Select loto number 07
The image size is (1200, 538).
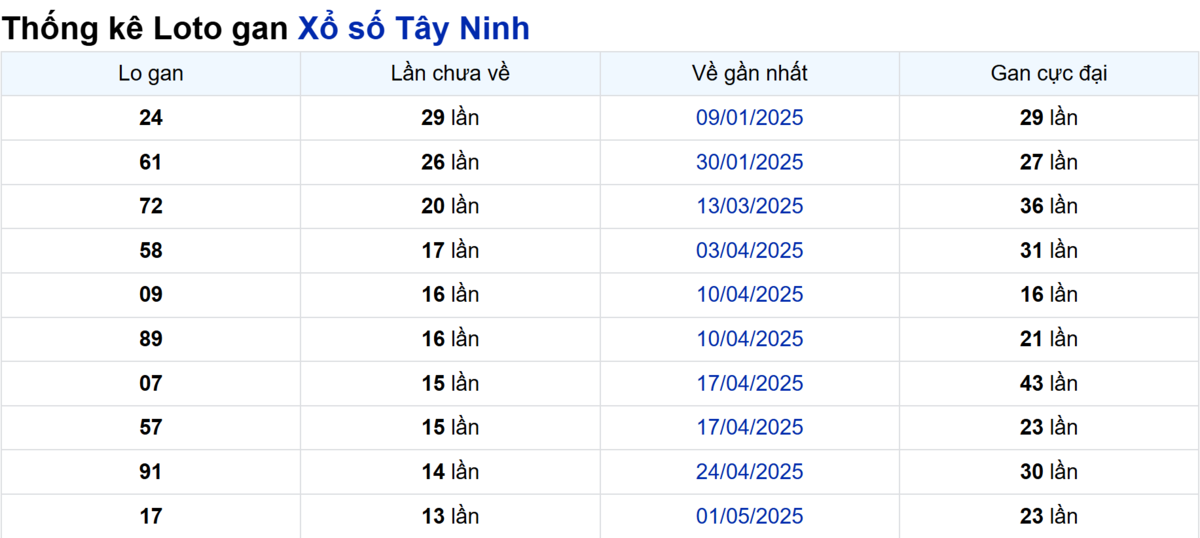click(151, 383)
